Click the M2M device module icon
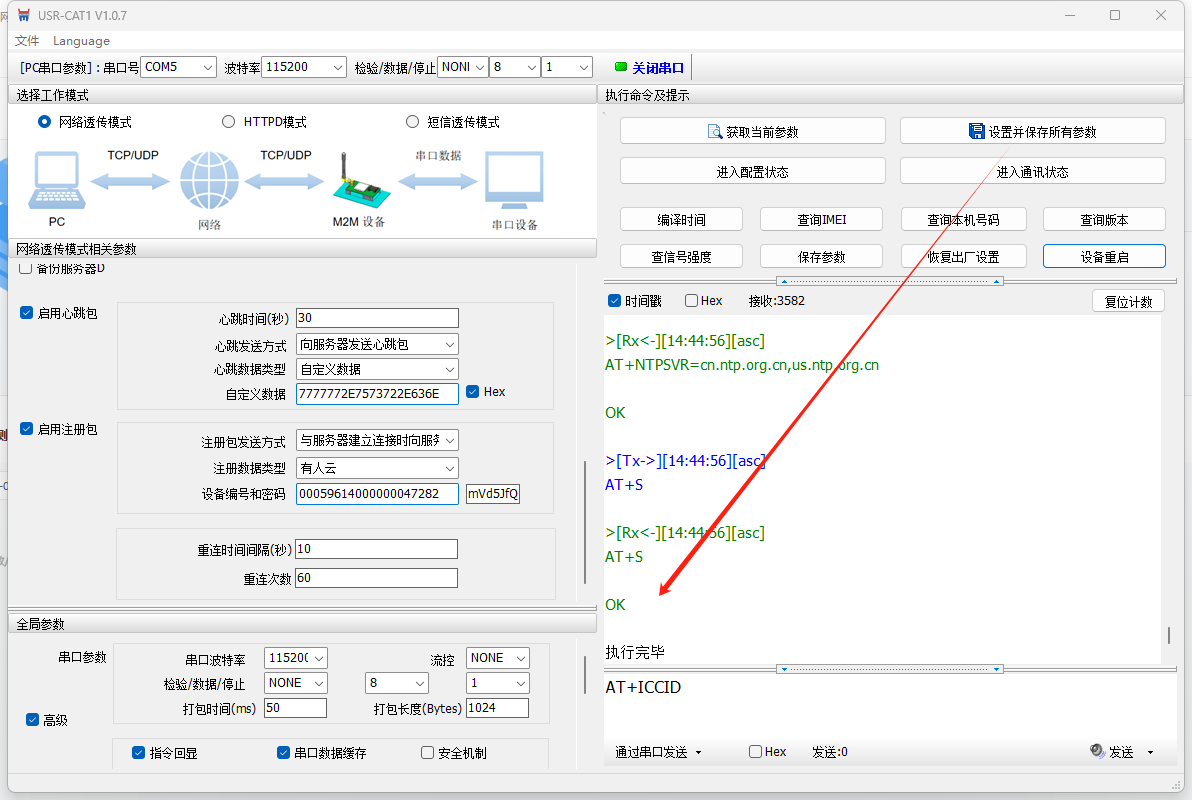The width and height of the screenshot is (1192, 800). click(x=357, y=181)
